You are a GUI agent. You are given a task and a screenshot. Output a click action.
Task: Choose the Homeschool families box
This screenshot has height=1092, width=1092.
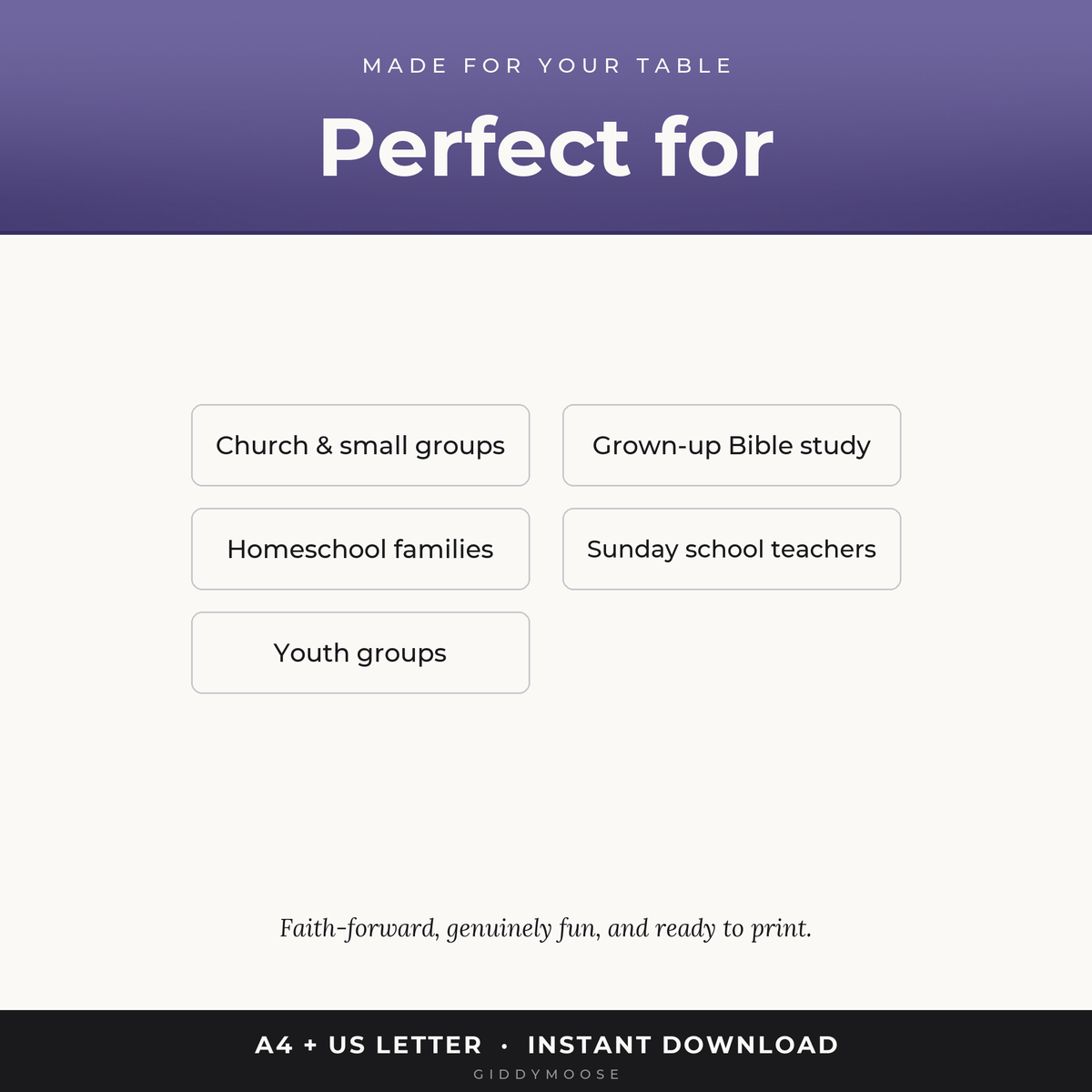pyautogui.click(x=360, y=549)
